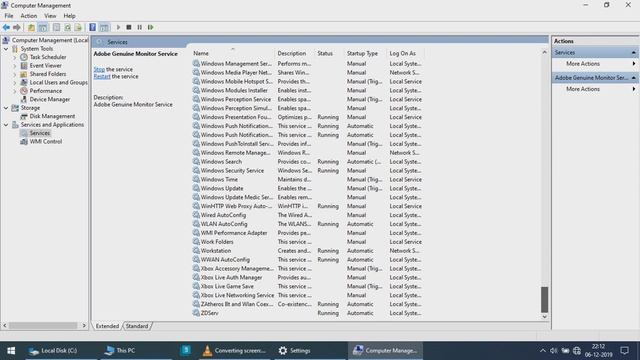Open the File menu
The height and width of the screenshot is (360, 640).
point(9,16)
